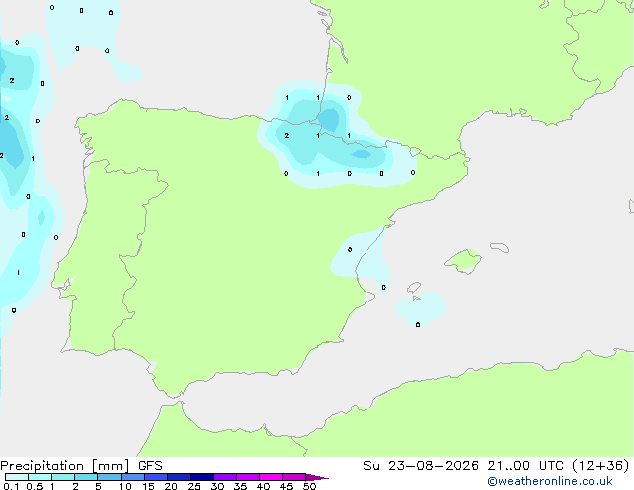Click the legend value "15"
Viewport: 634px width, 490px height.
(148, 486)
